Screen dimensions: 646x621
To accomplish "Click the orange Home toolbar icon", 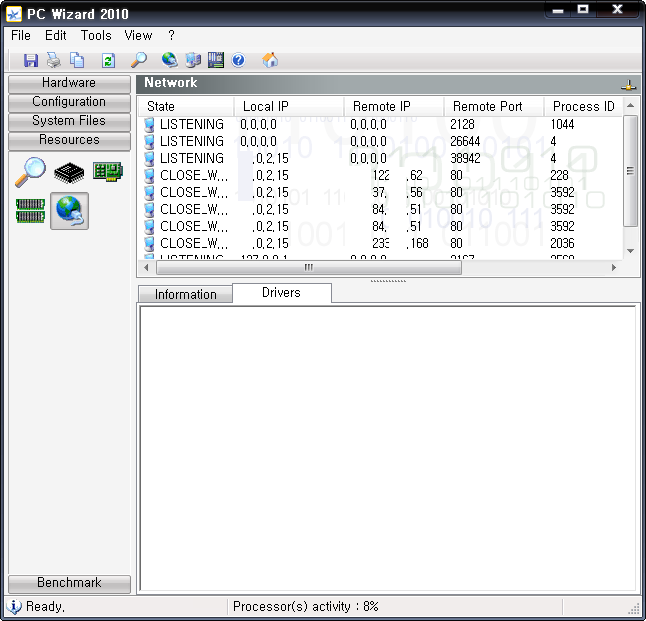I will coord(270,60).
